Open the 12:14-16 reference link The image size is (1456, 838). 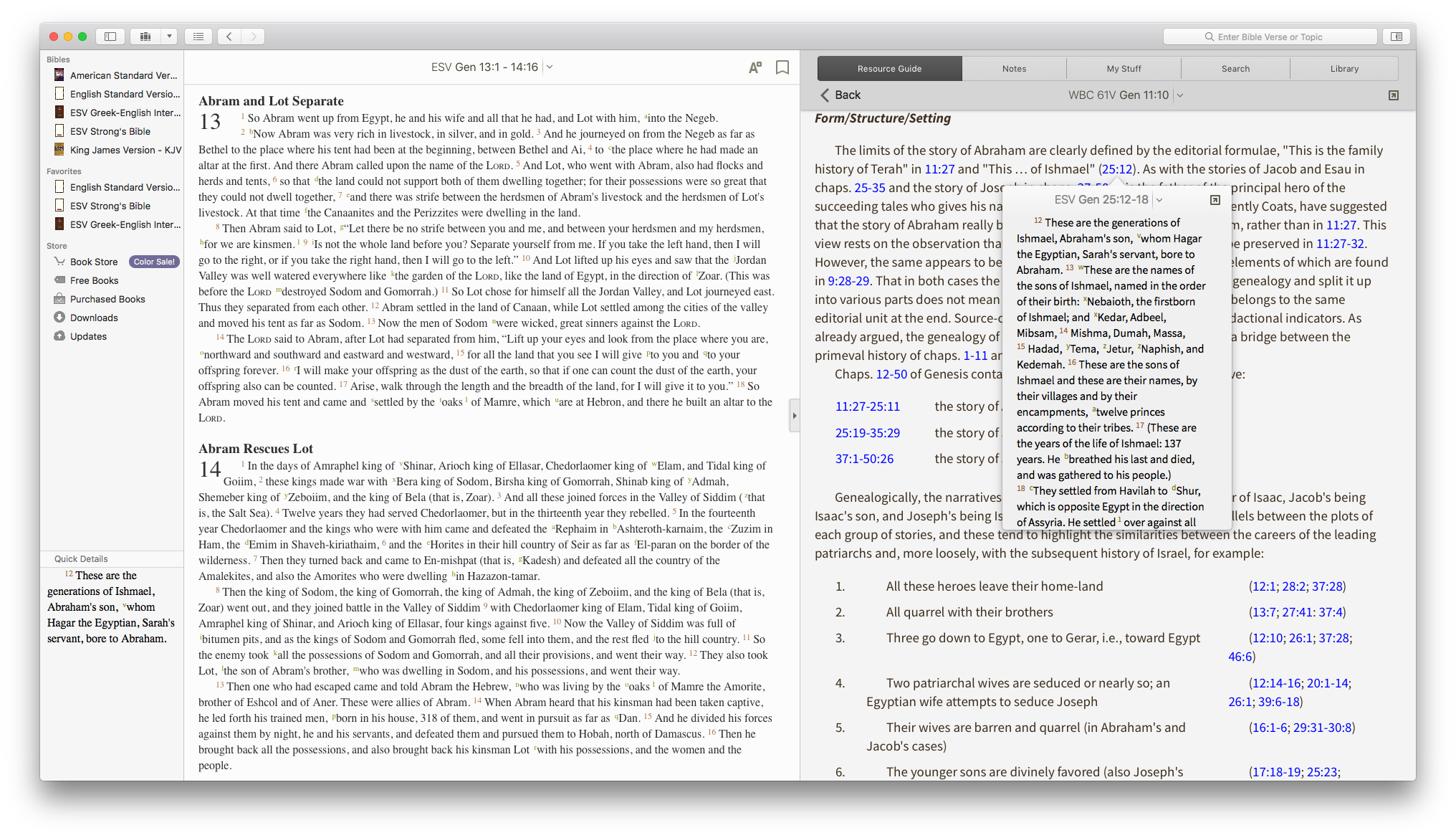pyautogui.click(x=1276, y=683)
